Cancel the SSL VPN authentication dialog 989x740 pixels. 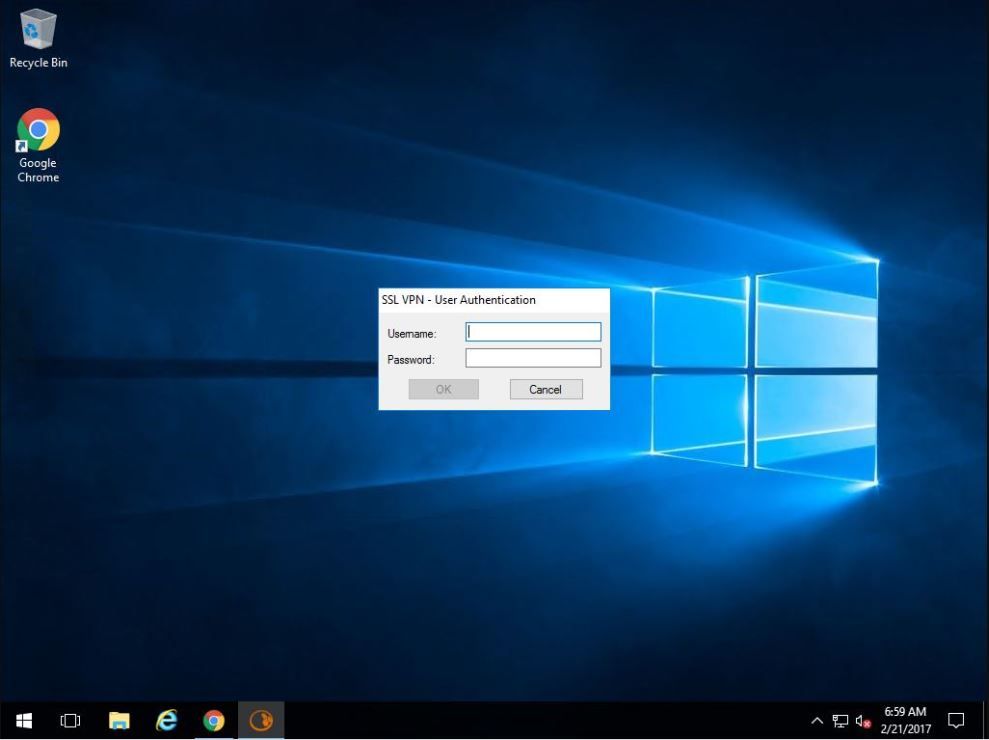point(546,389)
